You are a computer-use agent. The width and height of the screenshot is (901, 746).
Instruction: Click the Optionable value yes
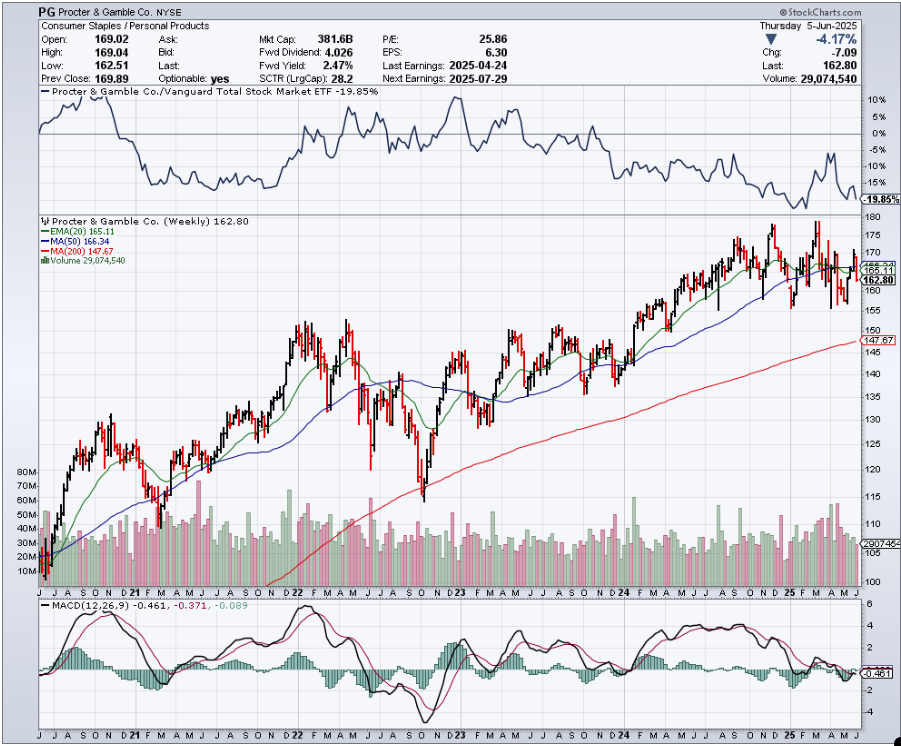(x=220, y=79)
